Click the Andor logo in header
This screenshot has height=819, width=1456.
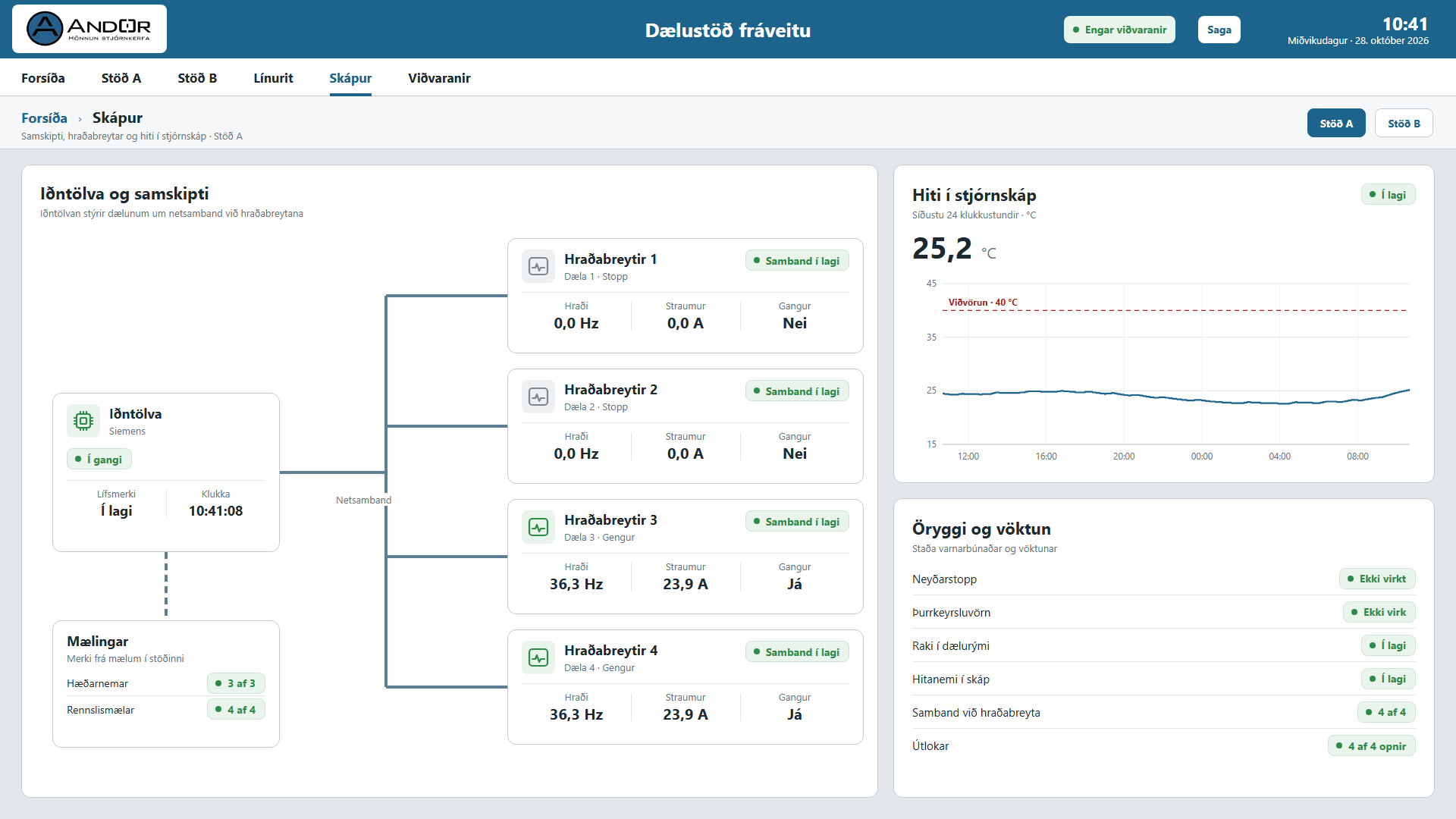(89, 29)
